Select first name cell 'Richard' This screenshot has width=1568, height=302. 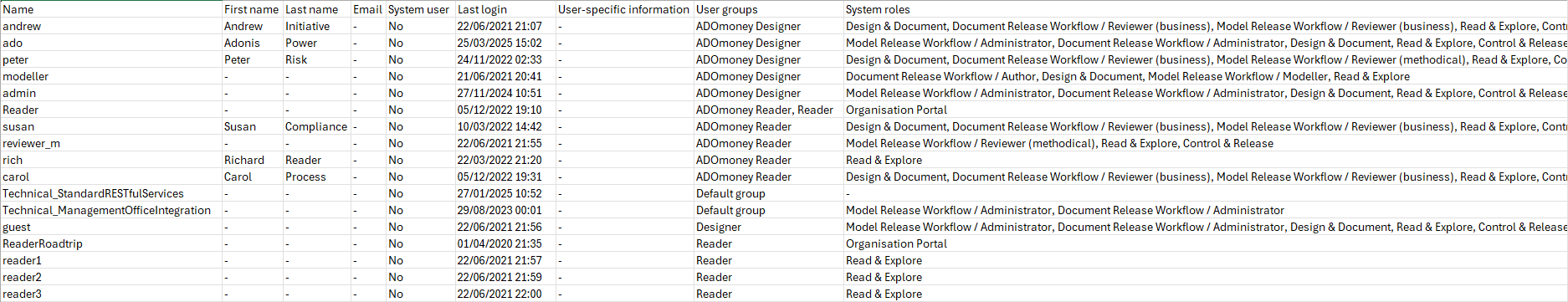coord(253,160)
